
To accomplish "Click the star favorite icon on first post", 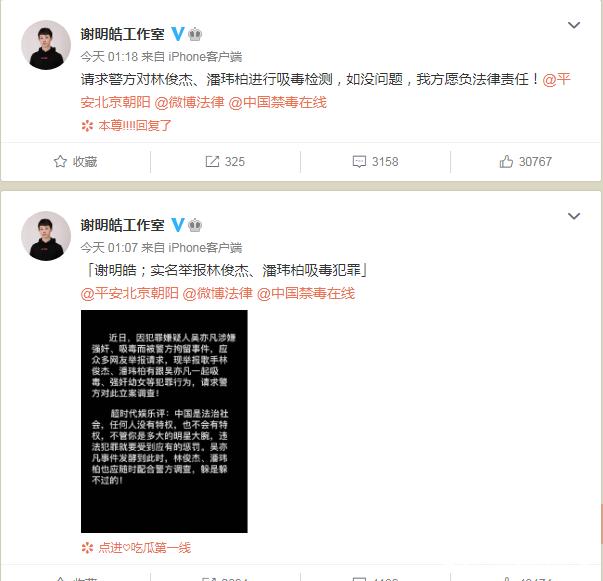I will coord(60,161).
